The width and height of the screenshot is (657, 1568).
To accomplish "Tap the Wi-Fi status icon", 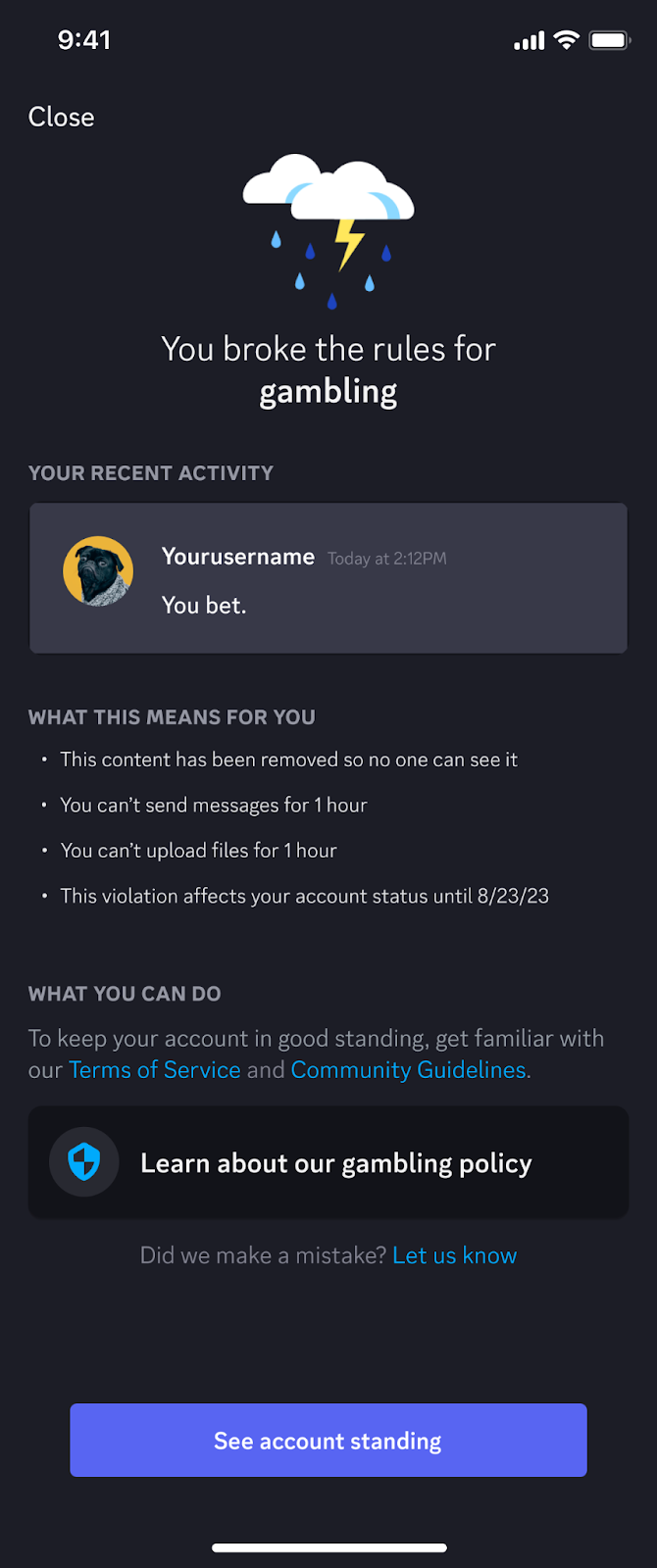I will pos(566,40).
